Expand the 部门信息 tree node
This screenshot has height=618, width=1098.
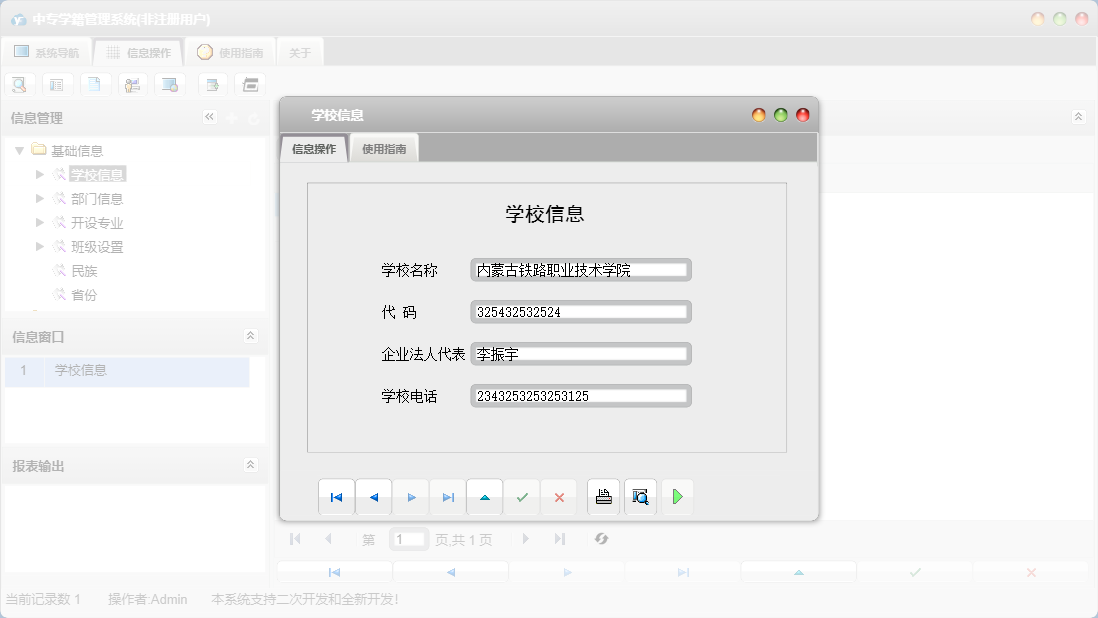coord(39,198)
